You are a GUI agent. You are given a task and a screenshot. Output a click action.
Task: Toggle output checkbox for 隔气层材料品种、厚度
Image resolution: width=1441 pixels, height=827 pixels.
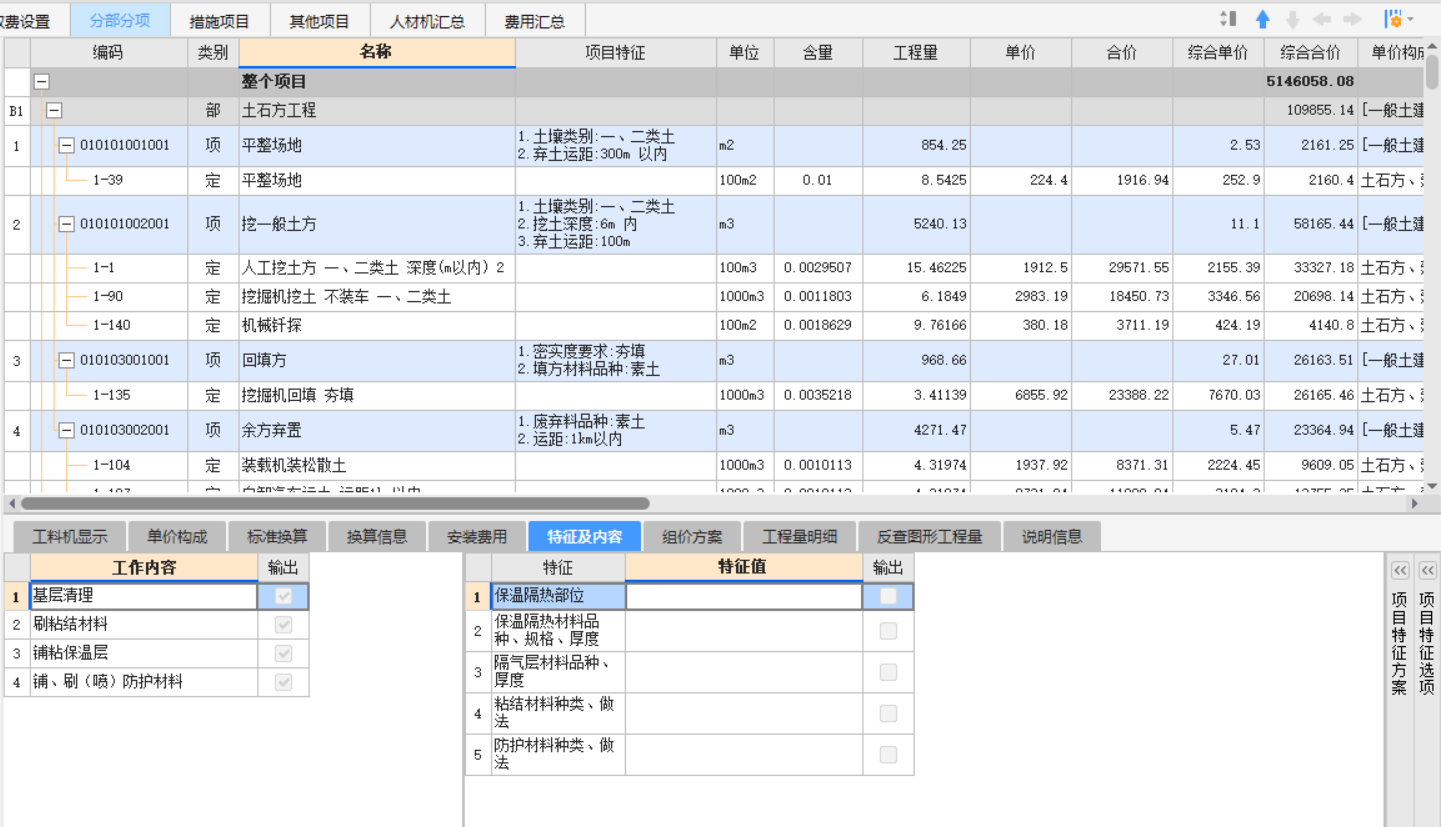(x=888, y=672)
